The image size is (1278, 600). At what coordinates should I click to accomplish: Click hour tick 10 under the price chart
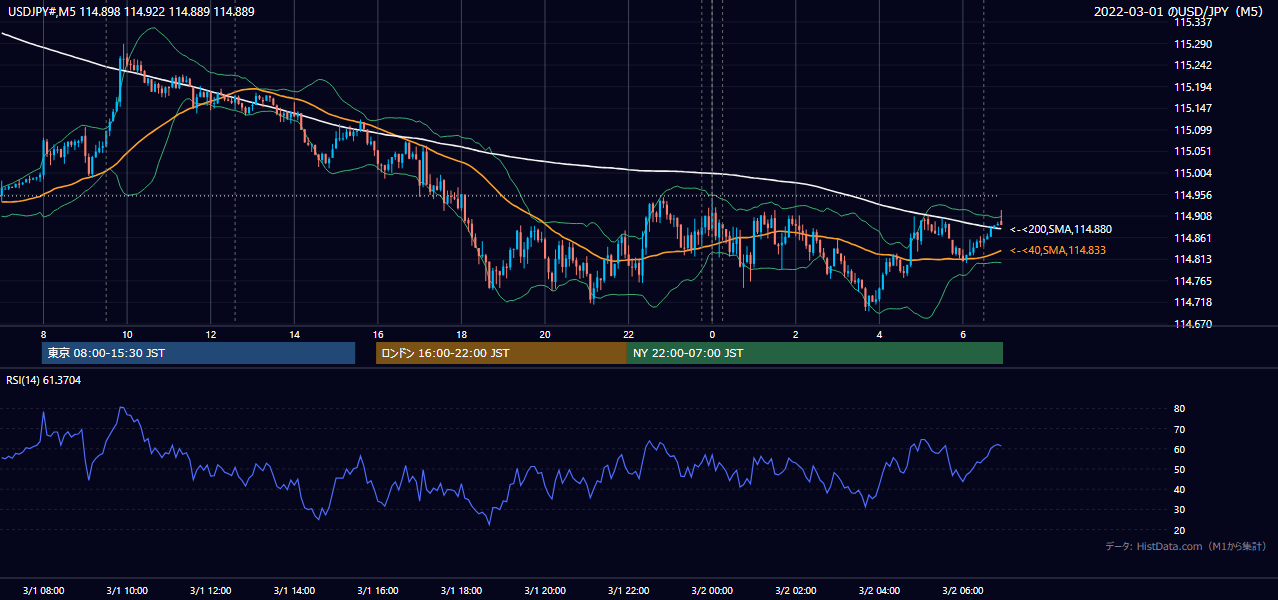click(x=127, y=334)
